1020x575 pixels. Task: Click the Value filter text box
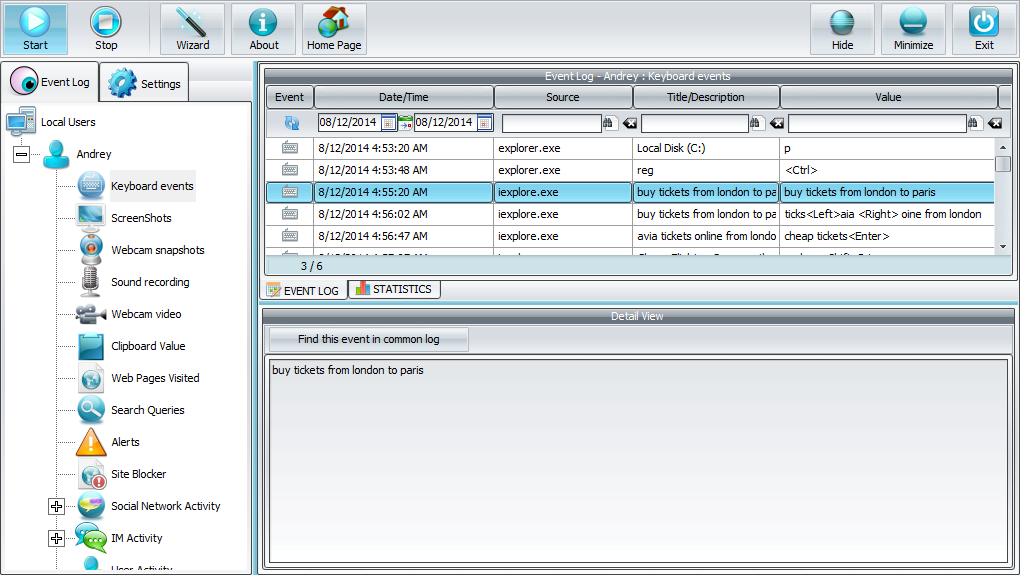[x=878, y=123]
